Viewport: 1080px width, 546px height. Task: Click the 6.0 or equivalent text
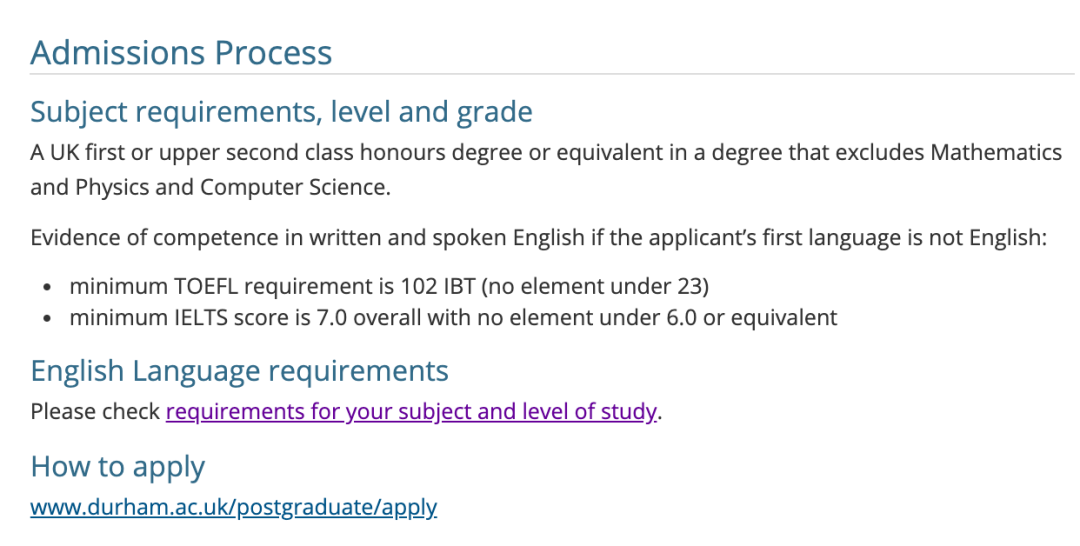[749, 317]
